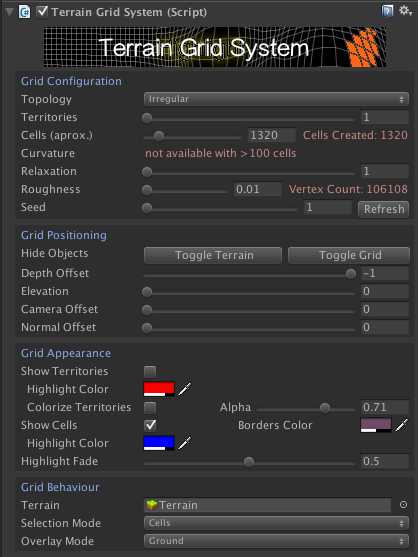Click the Cells value field showing 1320
The width and height of the screenshot is (418, 557).
click(272, 135)
